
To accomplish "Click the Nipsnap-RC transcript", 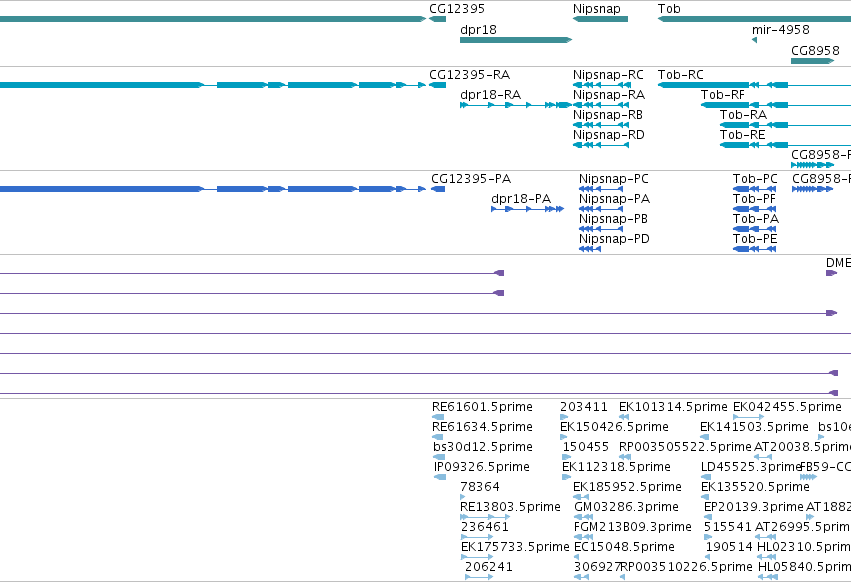I will pyautogui.click(x=601, y=85).
